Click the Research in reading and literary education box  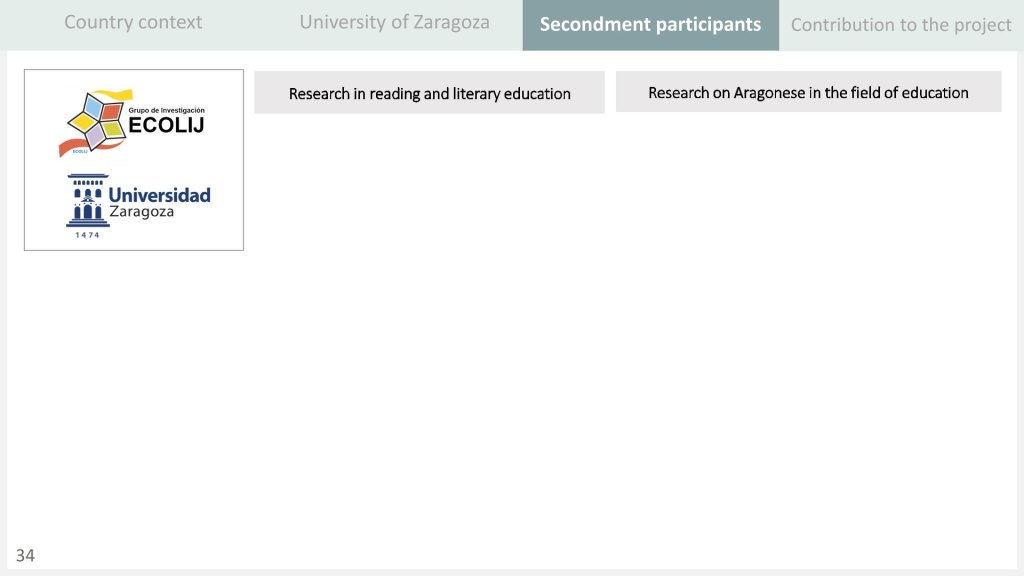click(429, 93)
